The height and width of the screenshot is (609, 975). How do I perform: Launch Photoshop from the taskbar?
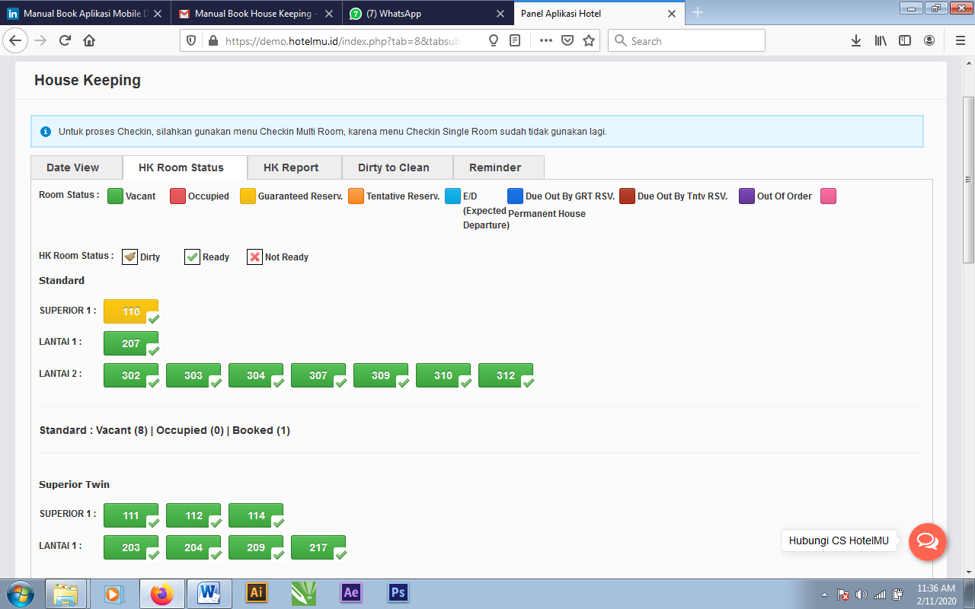tap(398, 592)
